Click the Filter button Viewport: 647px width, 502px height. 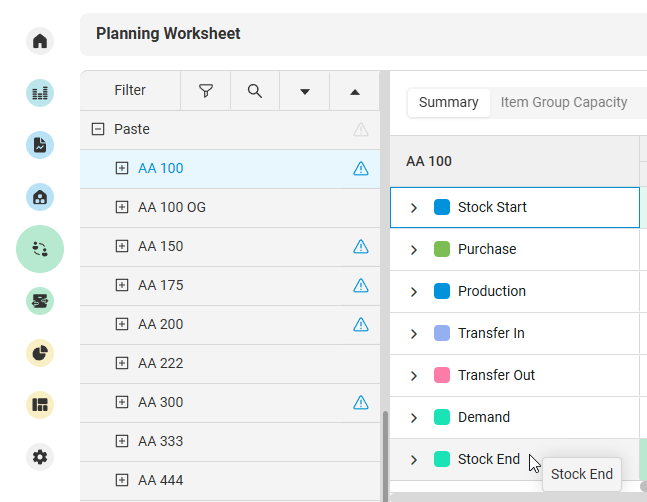point(130,91)
